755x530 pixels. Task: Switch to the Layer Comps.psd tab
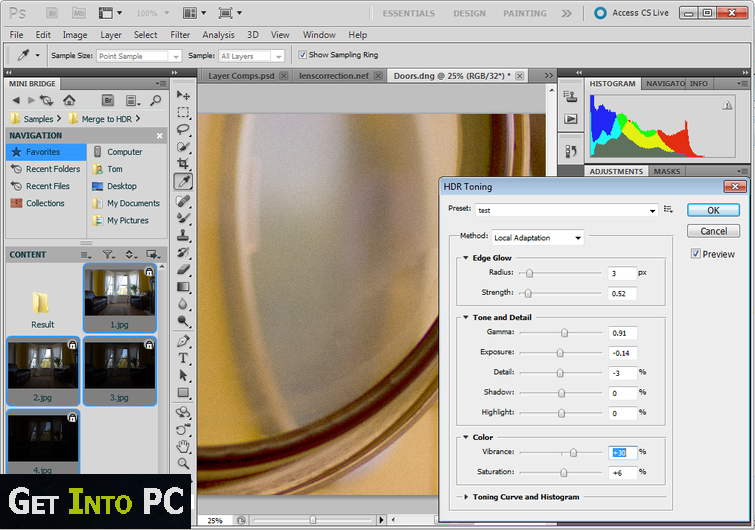tap(241, 76)
